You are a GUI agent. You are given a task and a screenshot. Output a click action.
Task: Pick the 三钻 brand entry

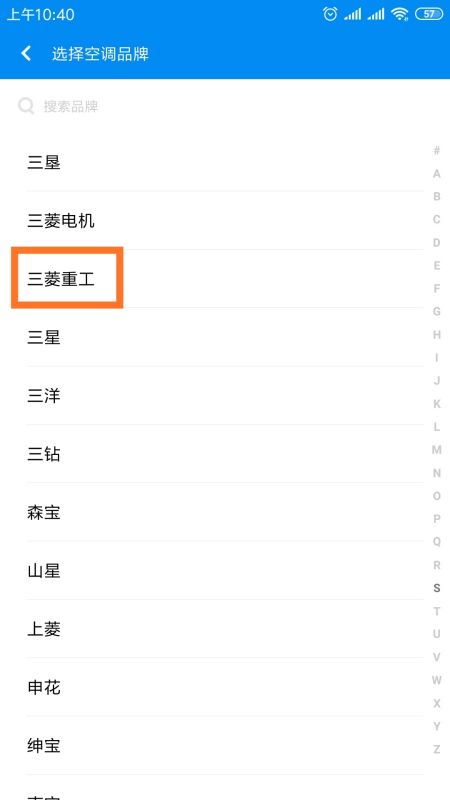pos(225,454)
